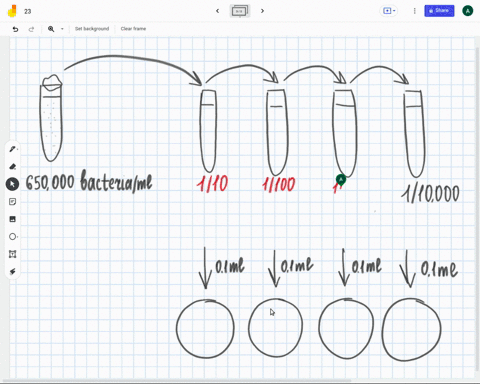Select the Circle shape tool
This screenshot has height=384, width=480.
coord(13,237)
